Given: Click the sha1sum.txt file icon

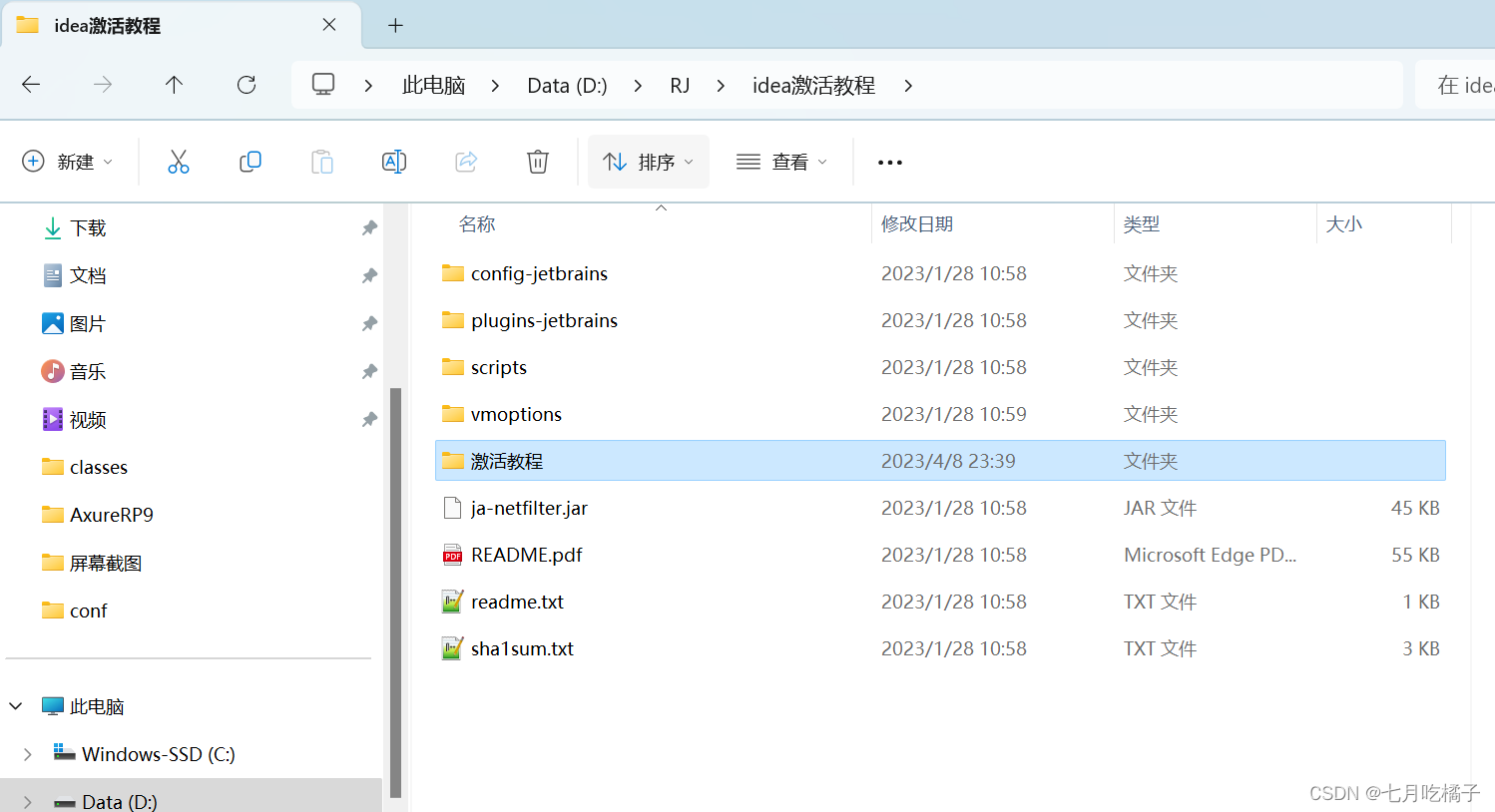Looking at the screenshot, I should pyautogui.click(x=453, y=648).
